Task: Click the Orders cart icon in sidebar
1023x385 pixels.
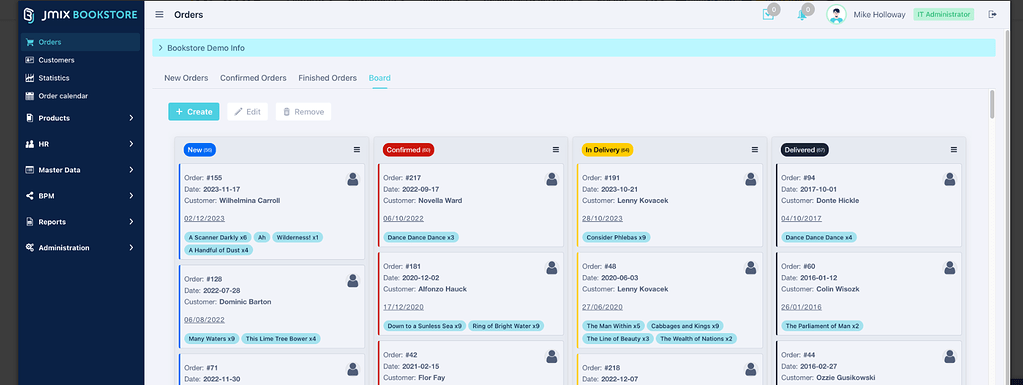Action: click(x=29, y=42)
